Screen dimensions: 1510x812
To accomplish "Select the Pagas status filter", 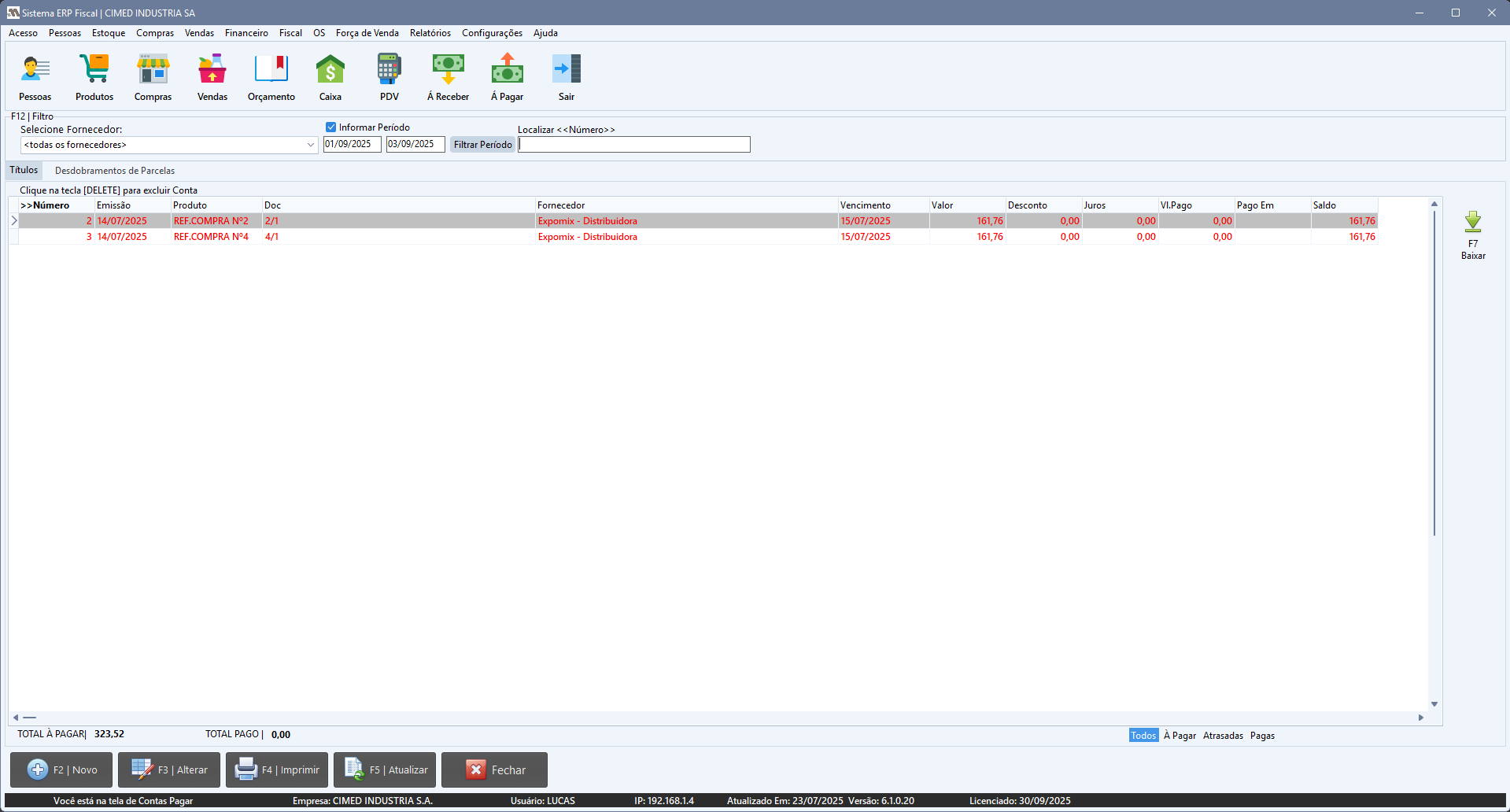I will click(x=1262, y=736).
